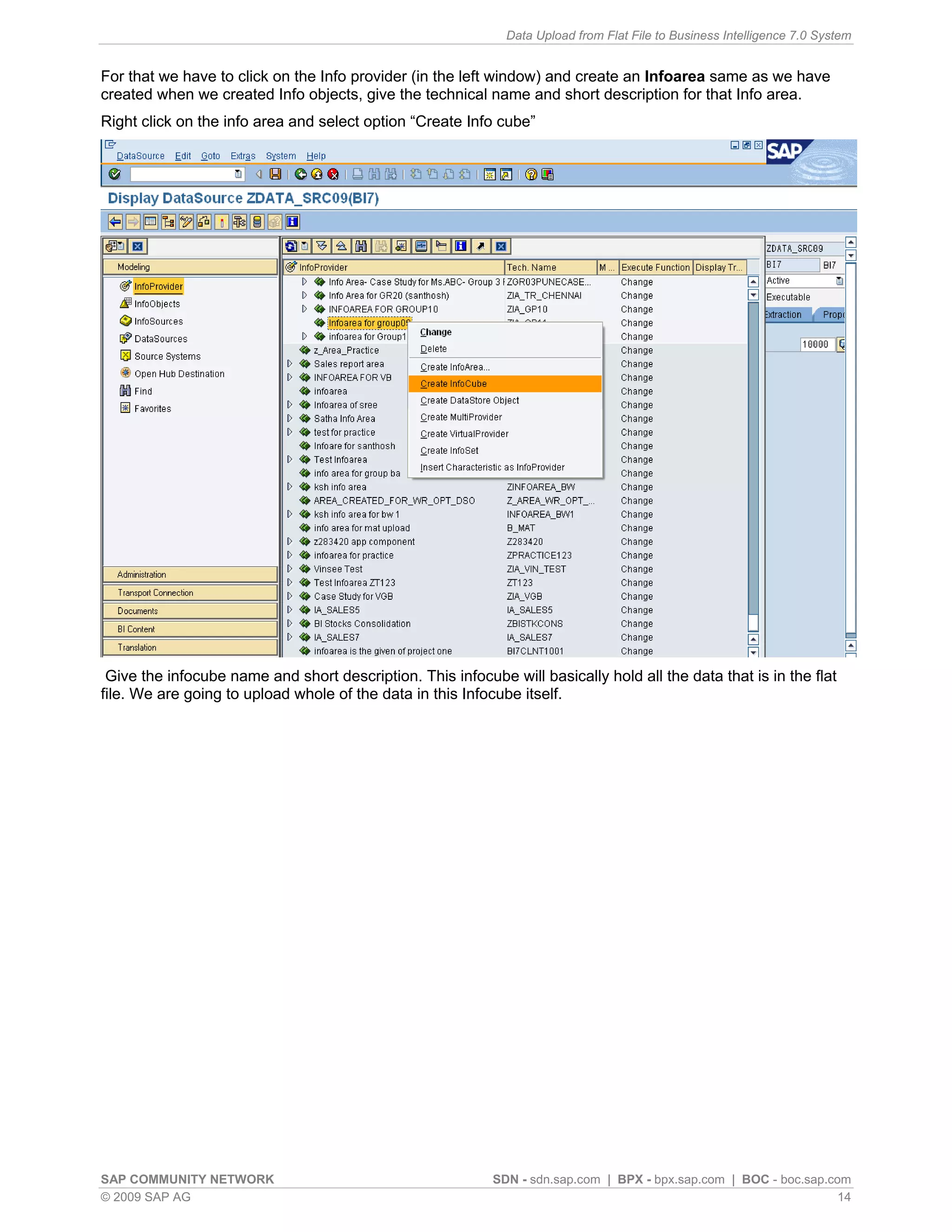Click the hierarchy tree icon in application toolbar
The image size is (952, 1232).
[168, 222]
